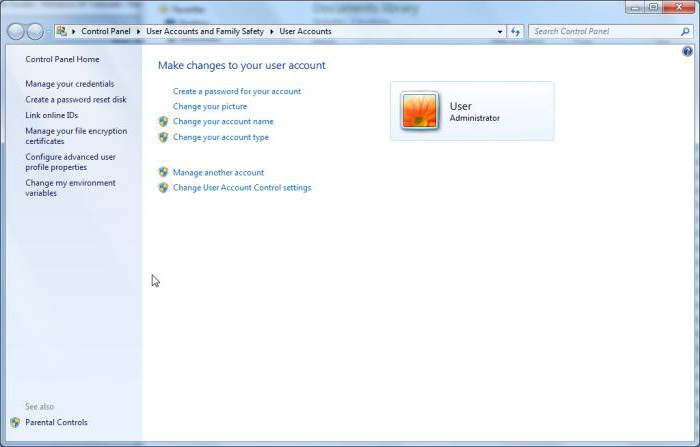The width and height of the screenshot is (700, 447).
Task: Click the User account flower picture
Action: (419, 111)
